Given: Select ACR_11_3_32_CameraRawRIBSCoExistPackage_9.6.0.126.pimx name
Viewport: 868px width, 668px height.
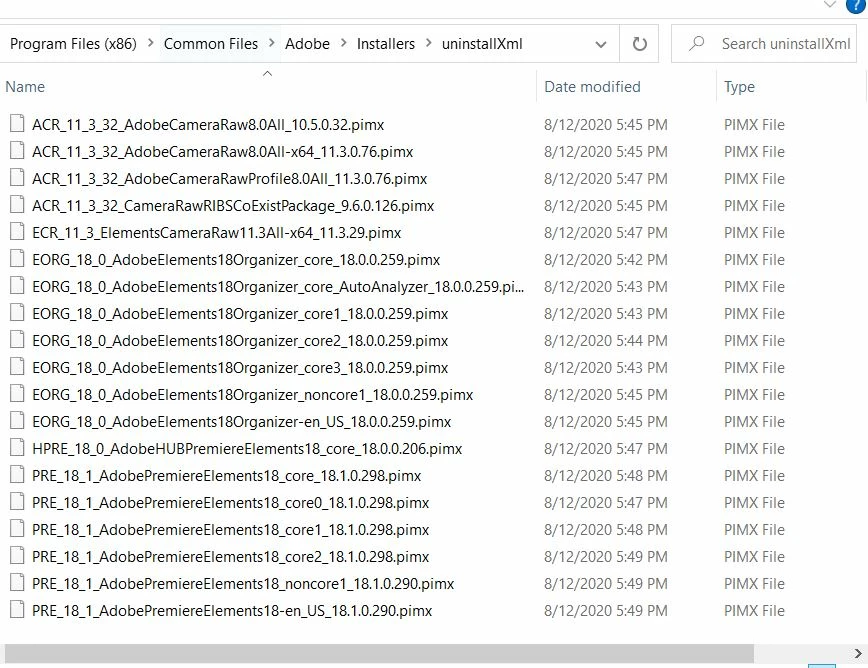Looking at the screenshot, I should point(233,206).
